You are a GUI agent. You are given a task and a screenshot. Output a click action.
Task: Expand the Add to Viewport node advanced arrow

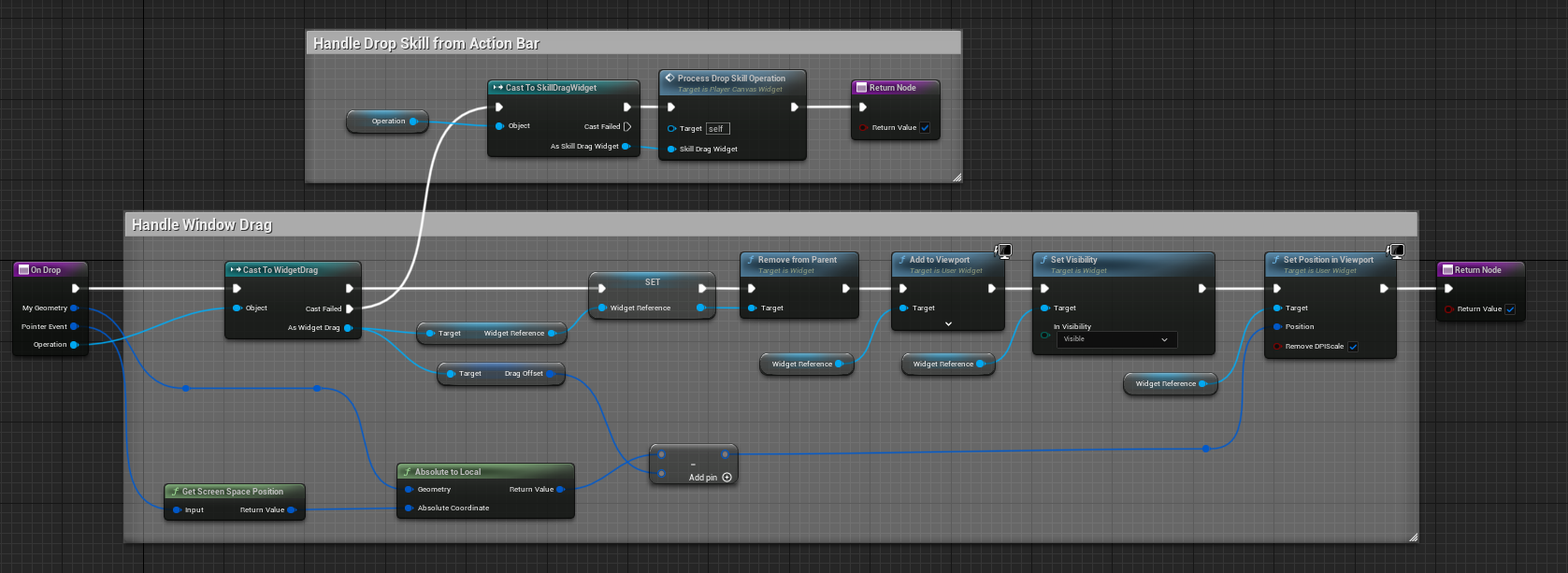(x=948, y=323)
